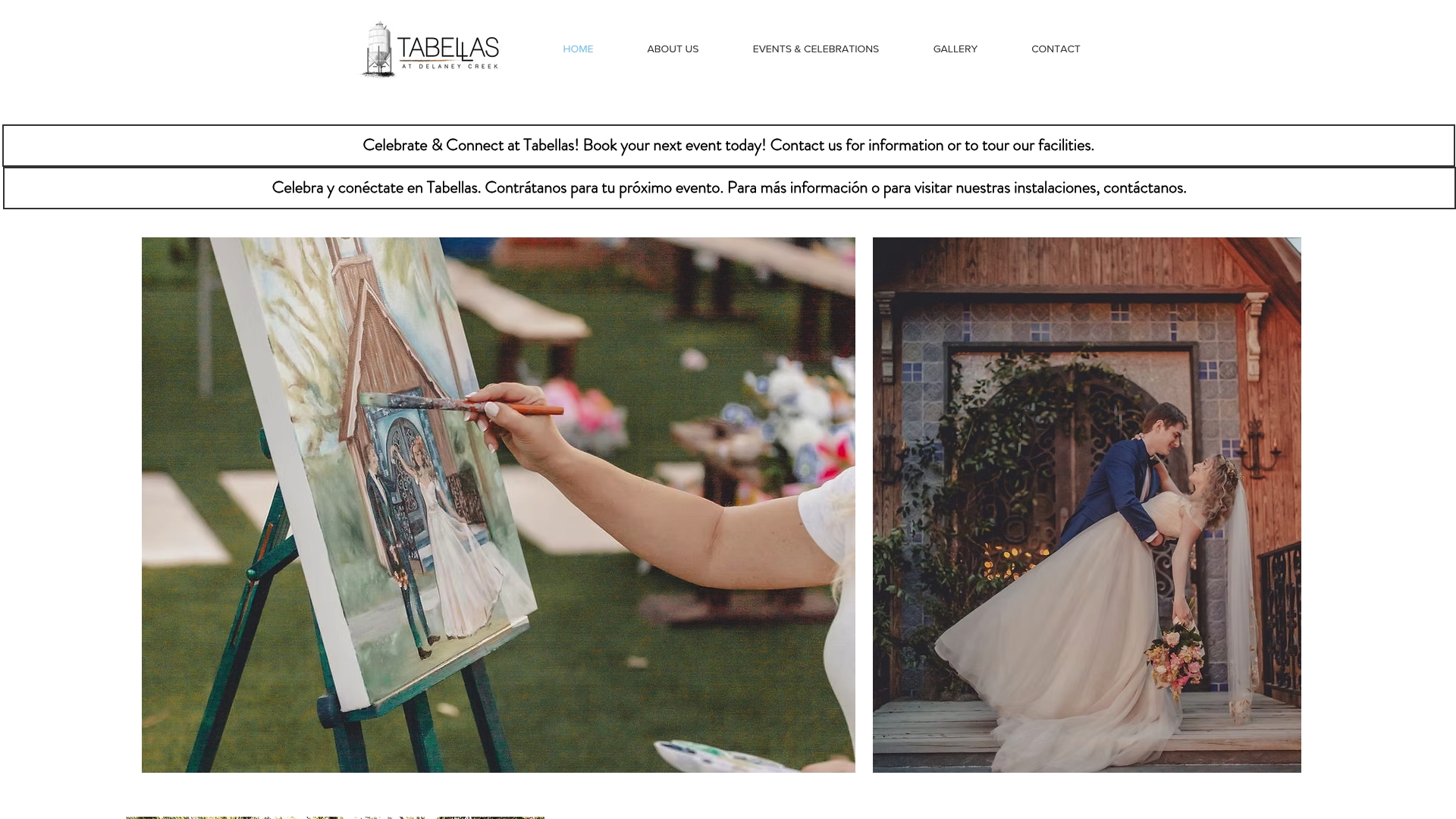Open the painter at easel photo
This screenshot has height=819, width=1456.
point(498,505)
